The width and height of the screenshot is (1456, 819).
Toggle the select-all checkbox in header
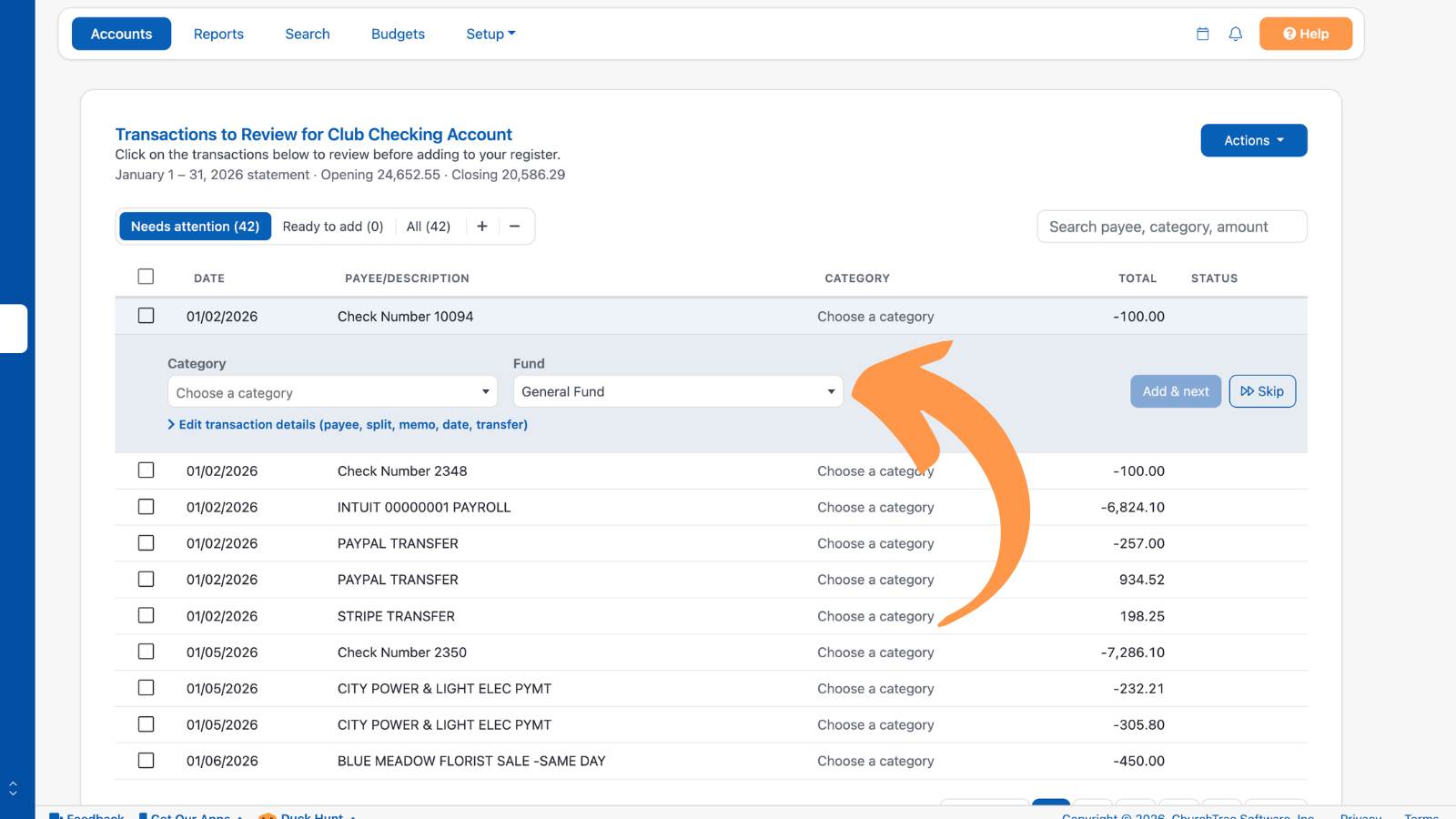coord(146,277)
